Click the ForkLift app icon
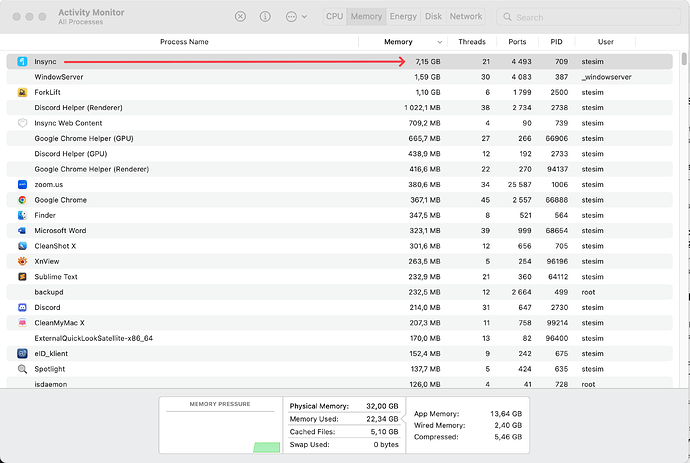Screen dimensions: 690x463 (22, 92)
